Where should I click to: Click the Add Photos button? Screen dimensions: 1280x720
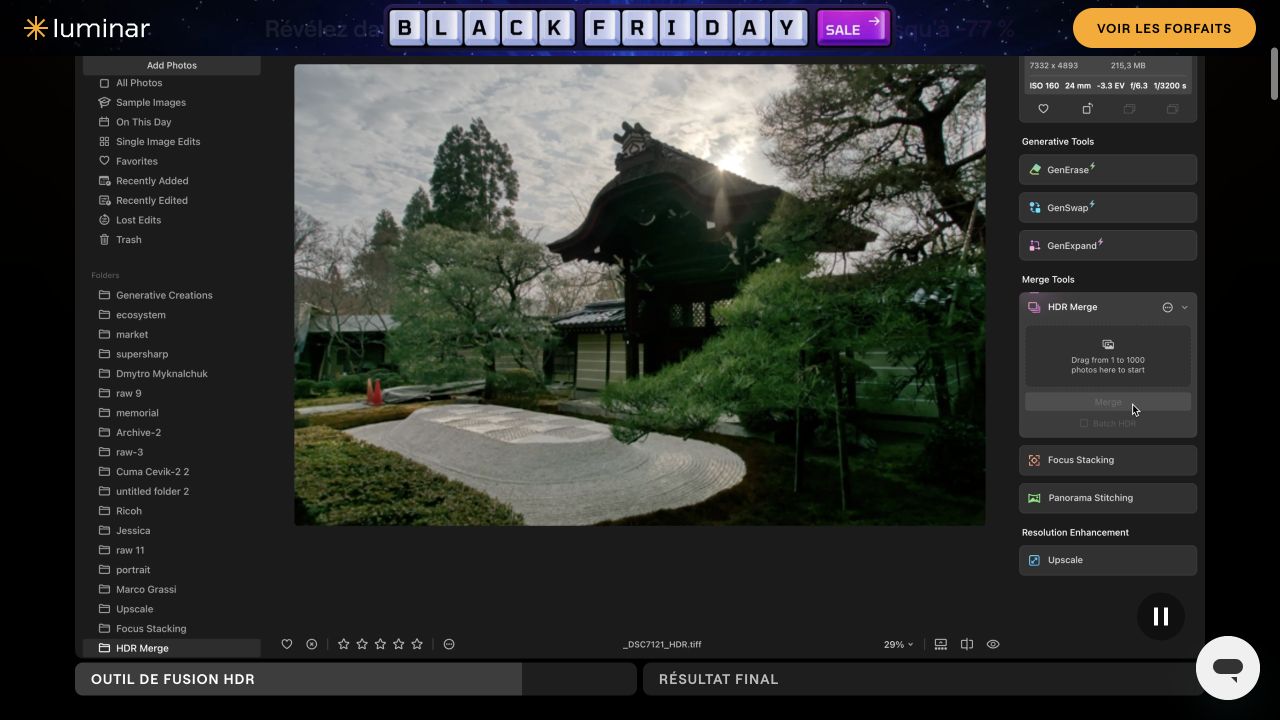tap(172, 65)
